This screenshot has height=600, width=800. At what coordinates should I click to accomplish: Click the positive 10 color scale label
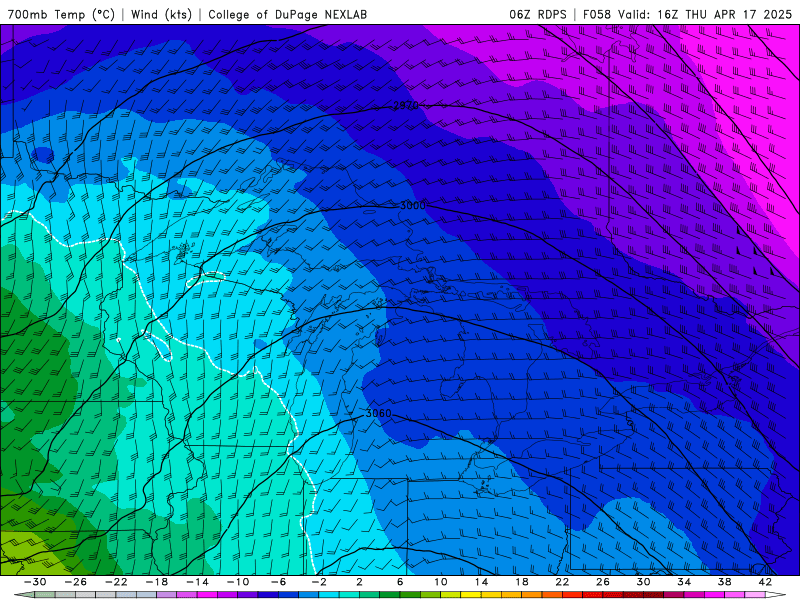(441, 582)
